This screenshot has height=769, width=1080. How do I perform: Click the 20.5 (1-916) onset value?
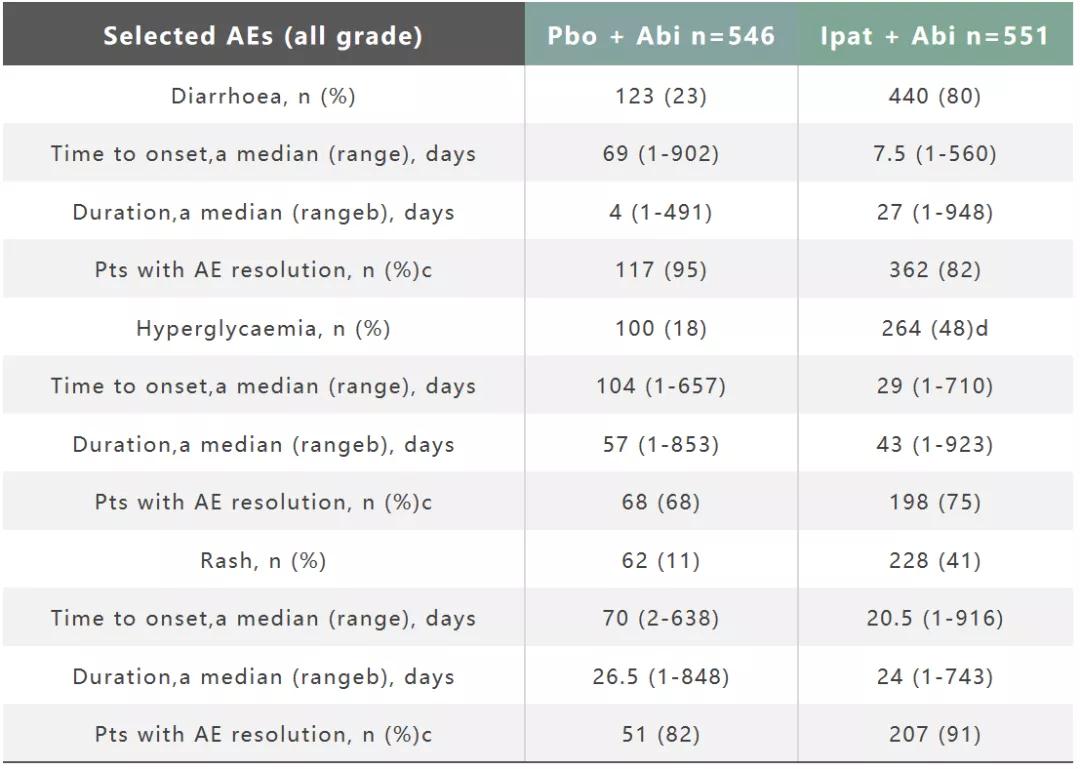tap(934, 618)
